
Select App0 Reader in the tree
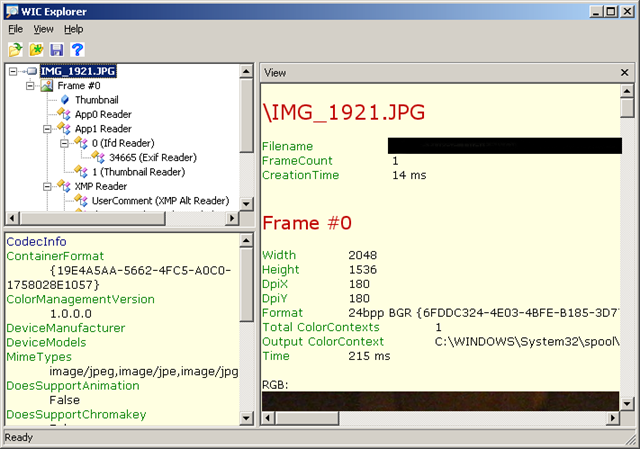[103, 114]
